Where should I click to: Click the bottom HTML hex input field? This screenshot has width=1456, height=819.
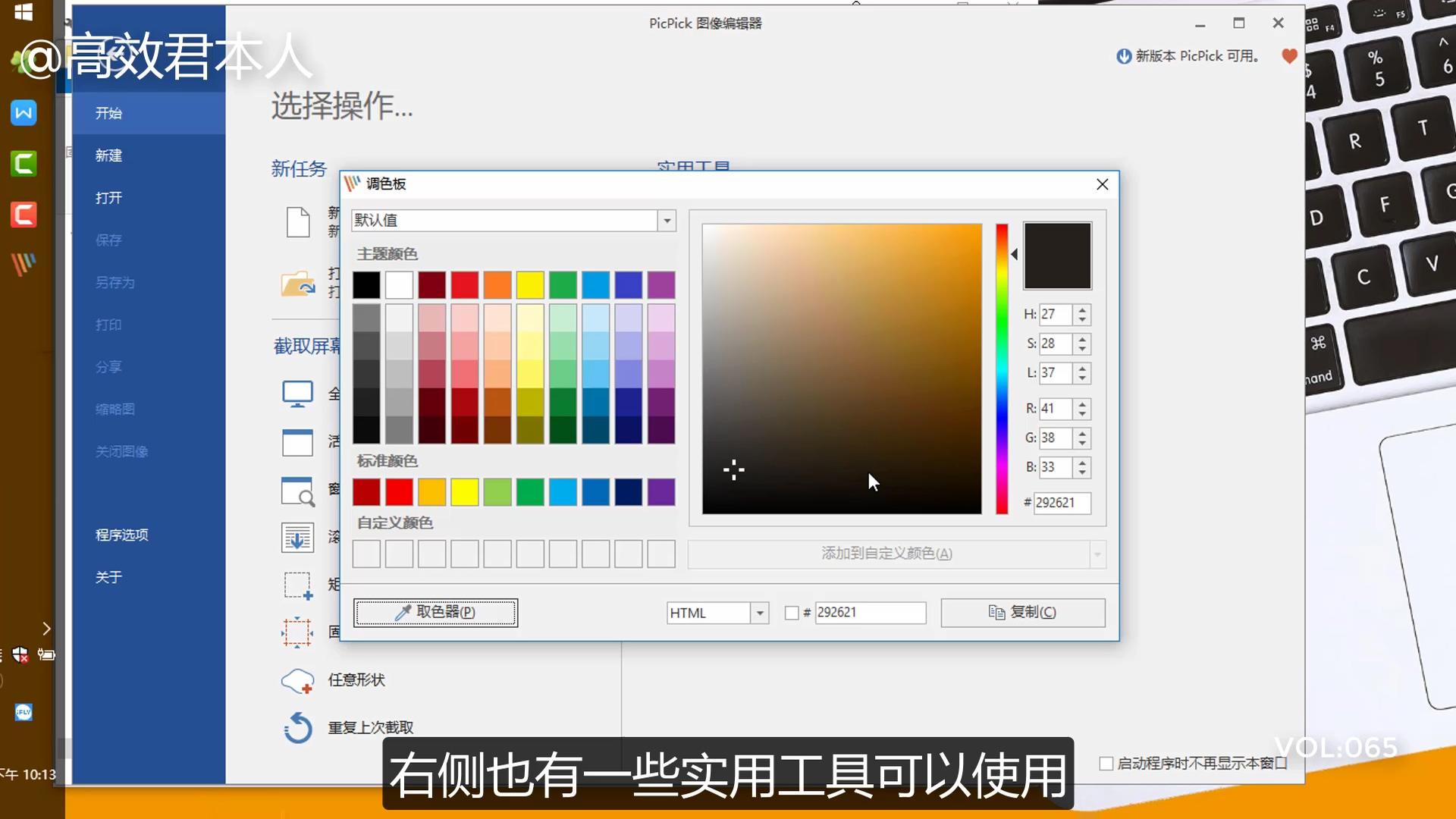click(871, 613)
